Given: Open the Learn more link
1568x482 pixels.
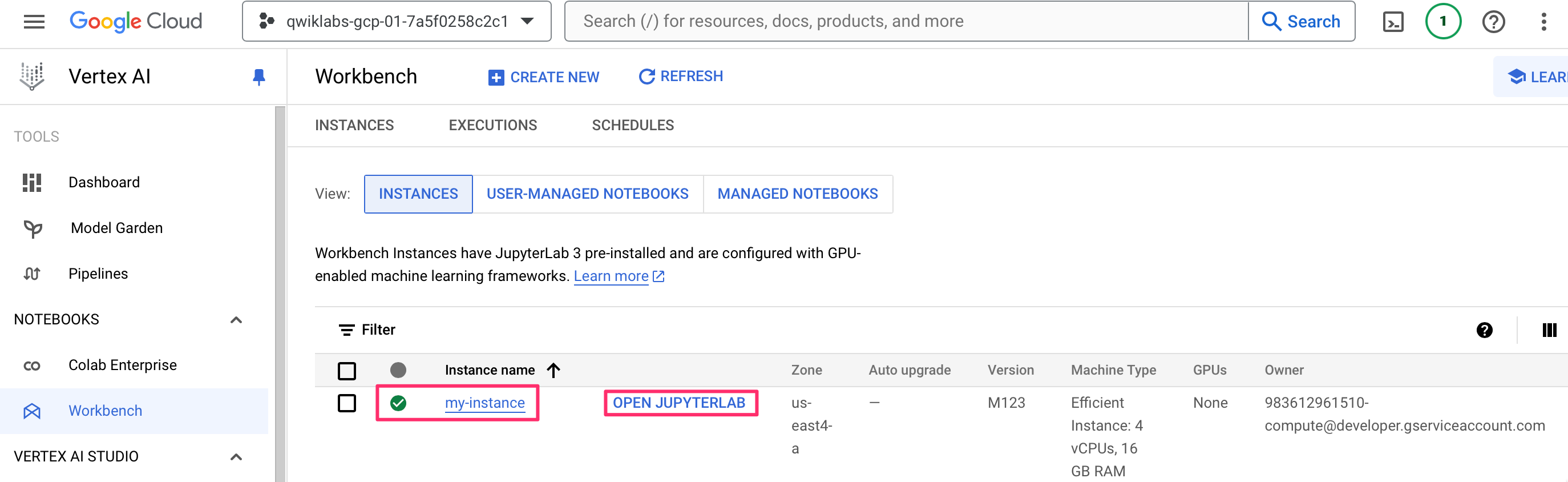Looking at the screenshot, I should click(619, 276).
